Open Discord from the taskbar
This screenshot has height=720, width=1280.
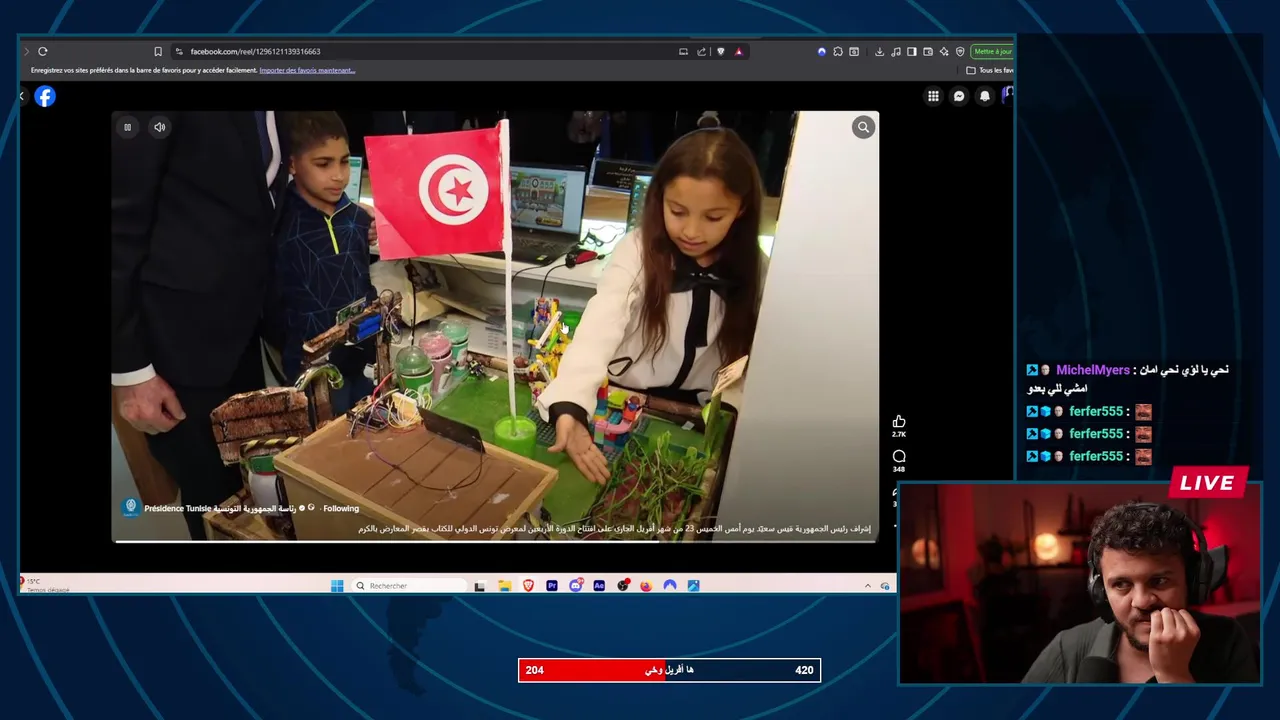pos(576,586)
